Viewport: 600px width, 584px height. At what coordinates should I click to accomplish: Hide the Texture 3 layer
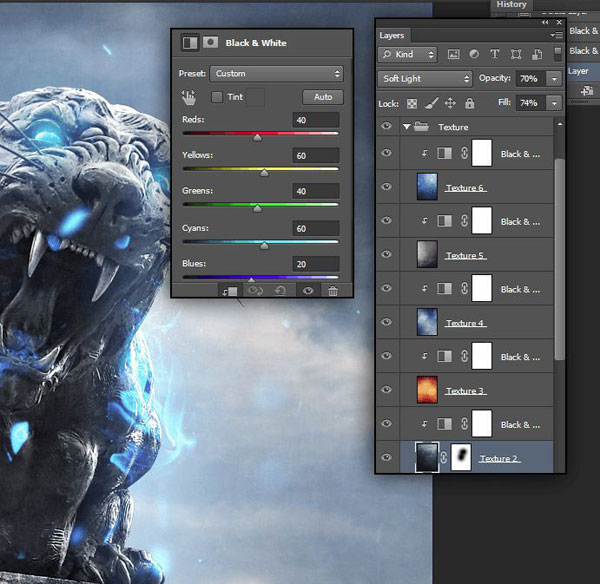(386, 390)
